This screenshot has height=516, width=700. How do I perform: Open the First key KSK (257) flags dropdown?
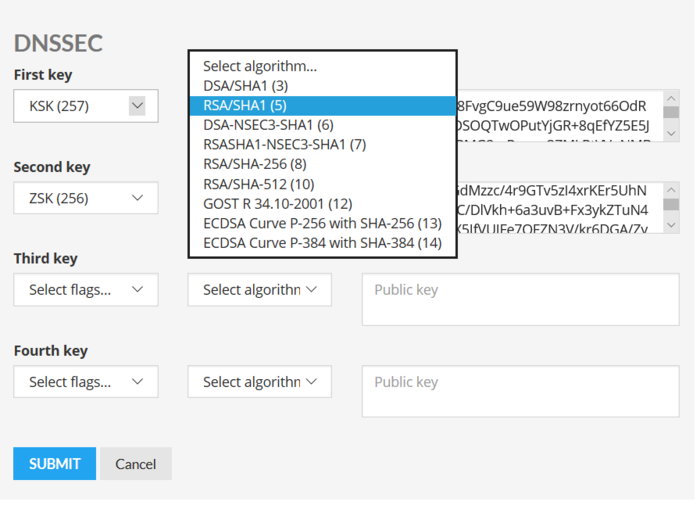[86, 106]
